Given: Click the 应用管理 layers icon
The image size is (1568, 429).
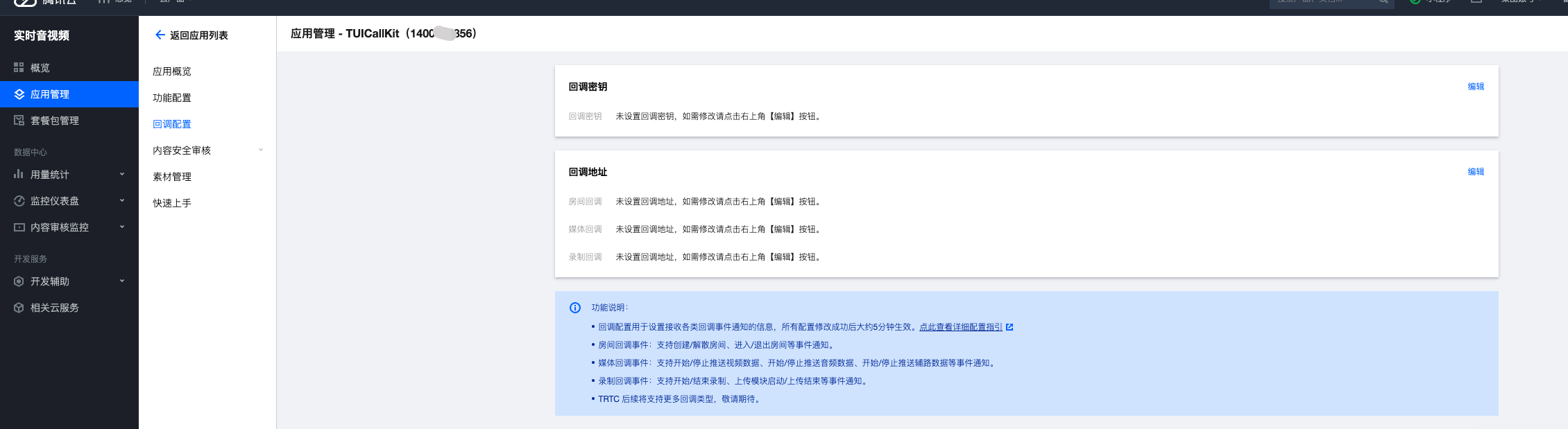Looking at the screenshot, I should [19, 94].
